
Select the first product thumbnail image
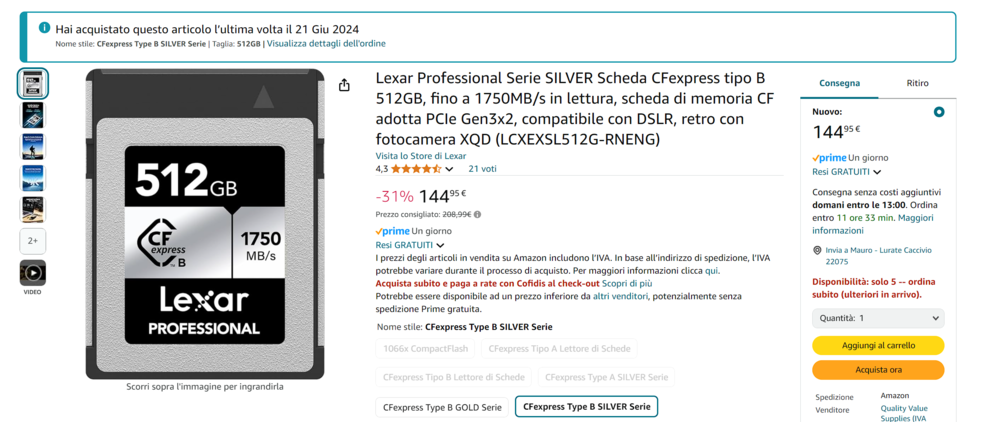(33, 84)
